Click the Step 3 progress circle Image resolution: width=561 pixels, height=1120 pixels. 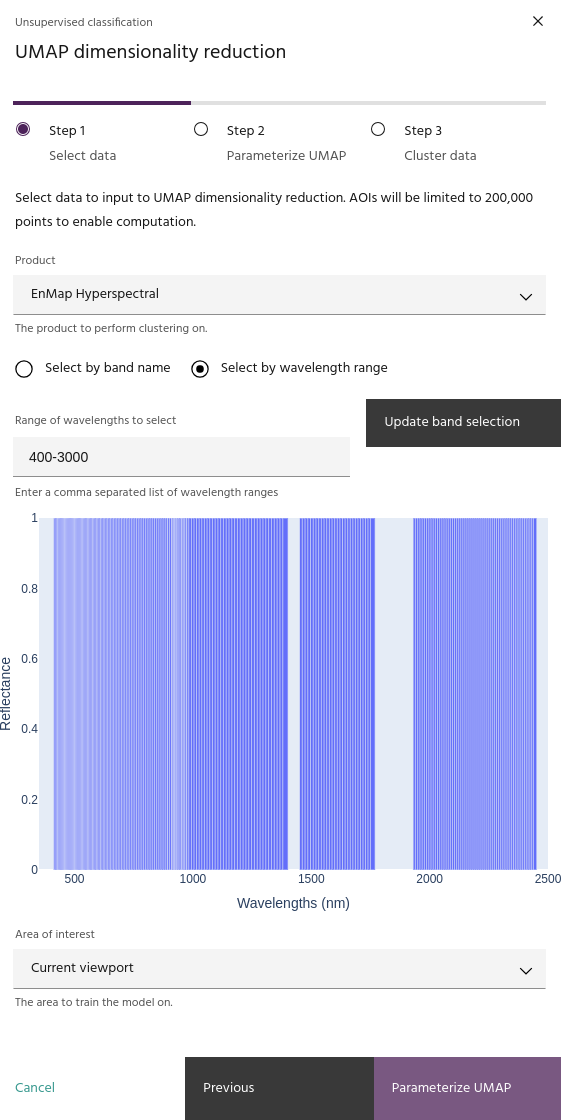pos(378,129)
